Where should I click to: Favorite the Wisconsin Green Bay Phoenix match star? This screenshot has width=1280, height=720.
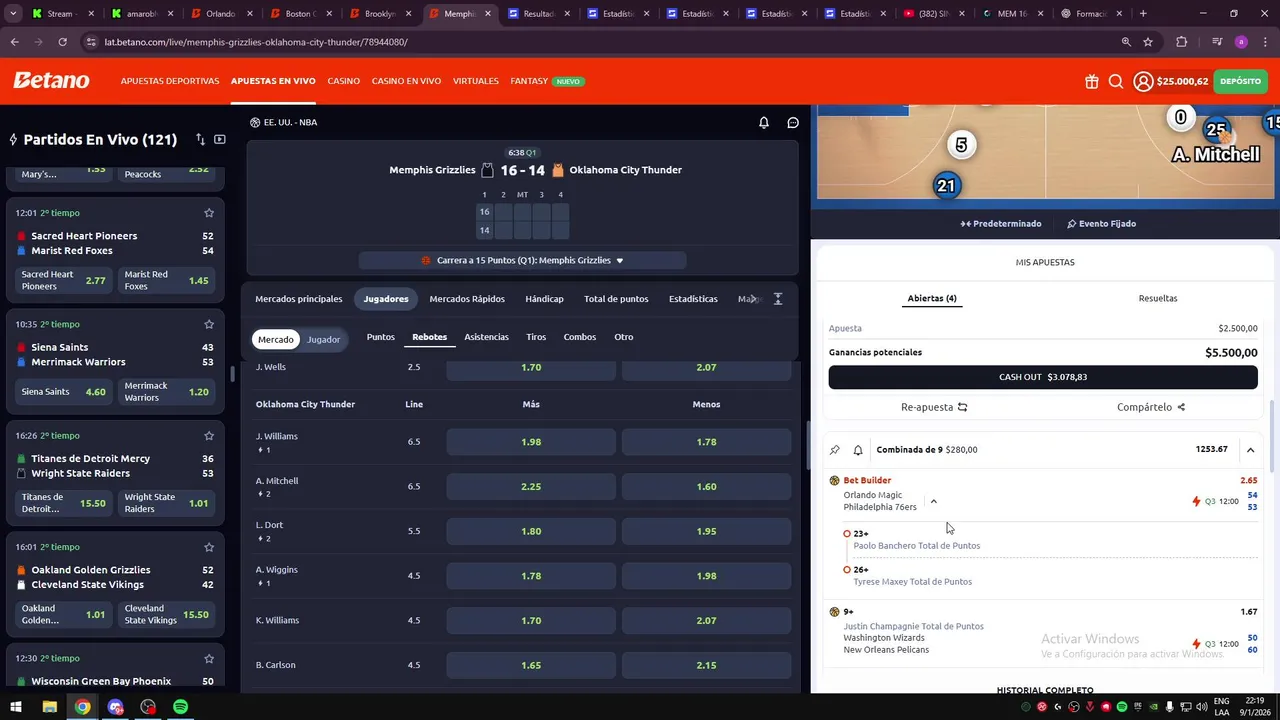coord(209,658)
